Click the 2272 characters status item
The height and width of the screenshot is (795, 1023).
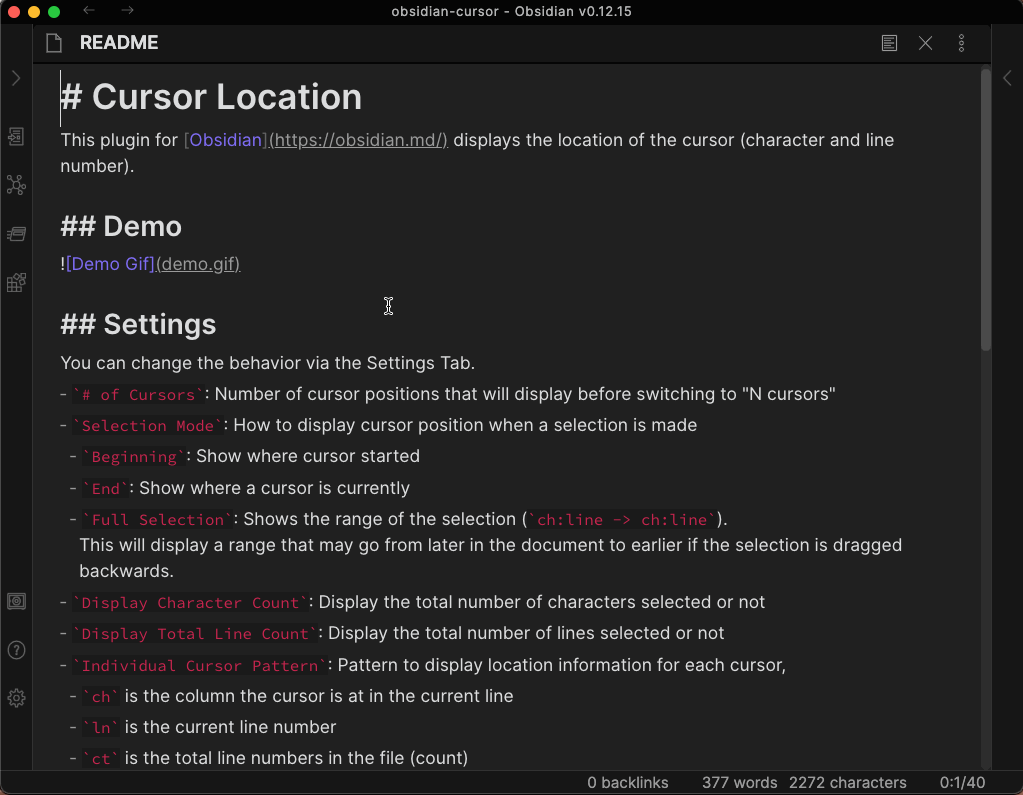pos(847,783)
